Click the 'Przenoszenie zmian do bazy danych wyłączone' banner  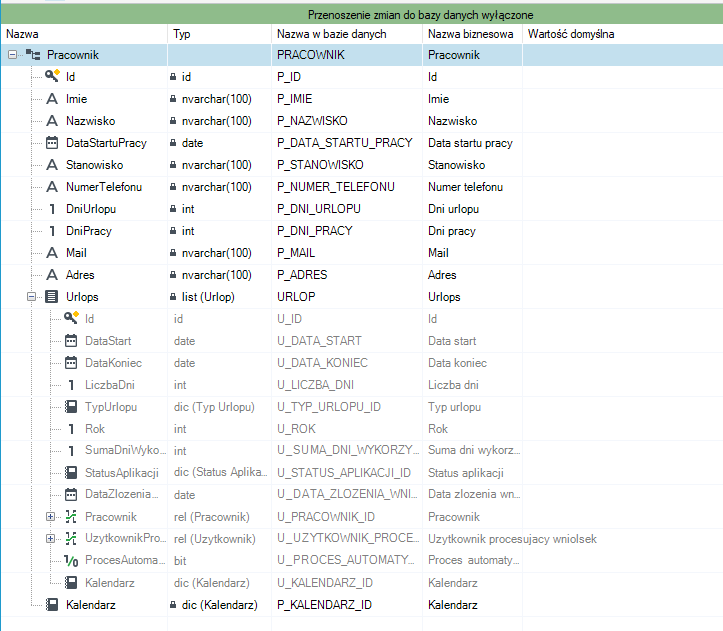tap(362, 15)
